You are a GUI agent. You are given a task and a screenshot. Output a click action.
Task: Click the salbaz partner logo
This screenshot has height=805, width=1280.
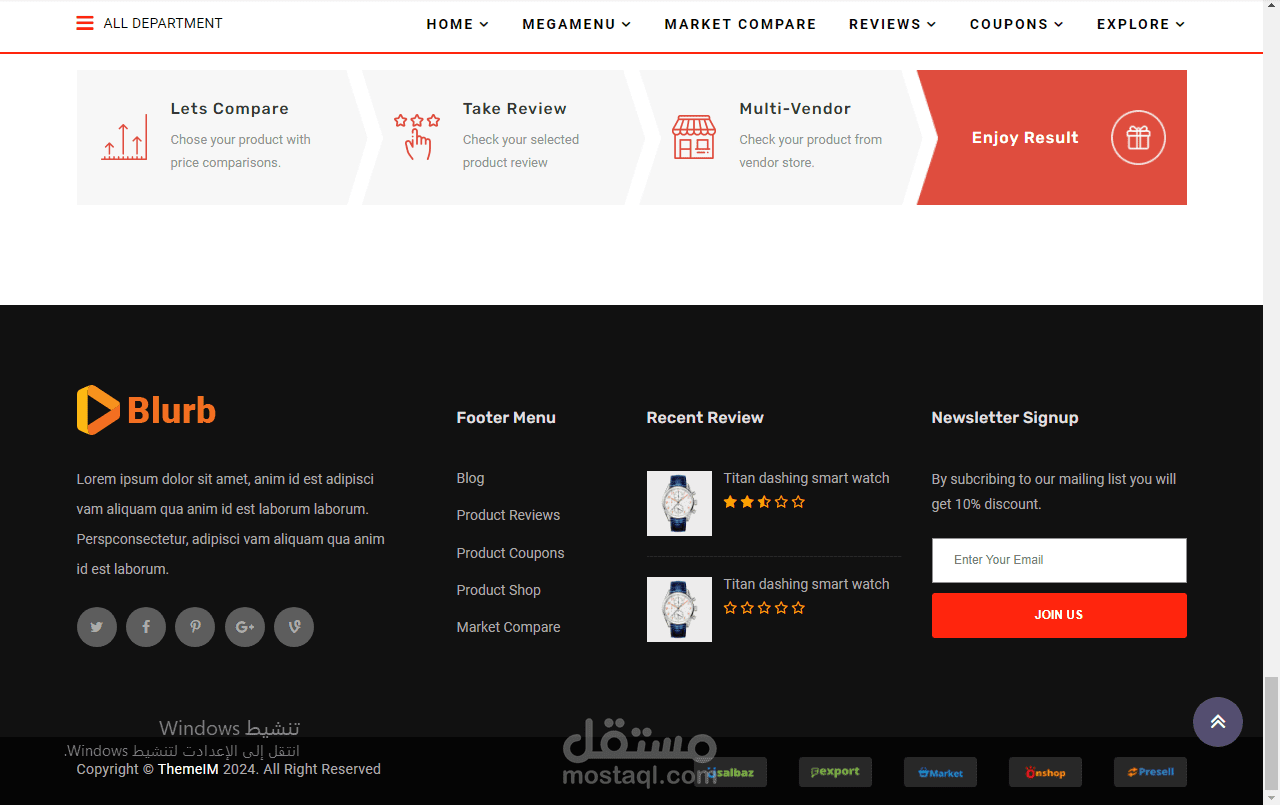(x=731, y=772)
